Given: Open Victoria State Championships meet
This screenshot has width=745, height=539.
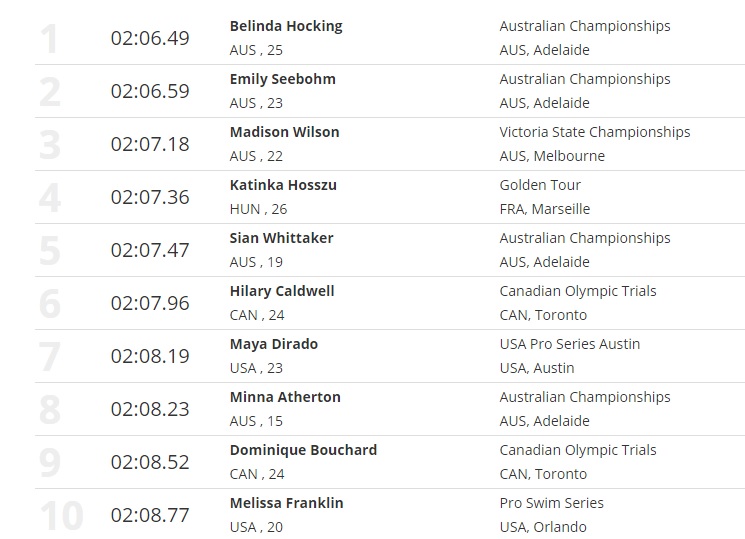Looking at the screenshot, I should pyautogui.click(x=595, y=132).
